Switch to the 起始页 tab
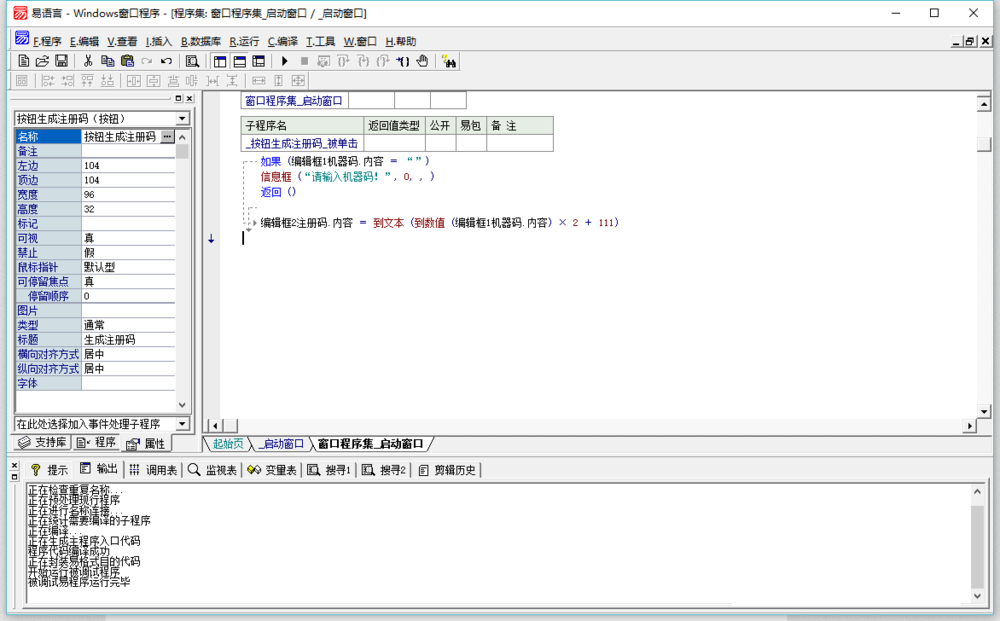1000x621 pixels. 227,444
